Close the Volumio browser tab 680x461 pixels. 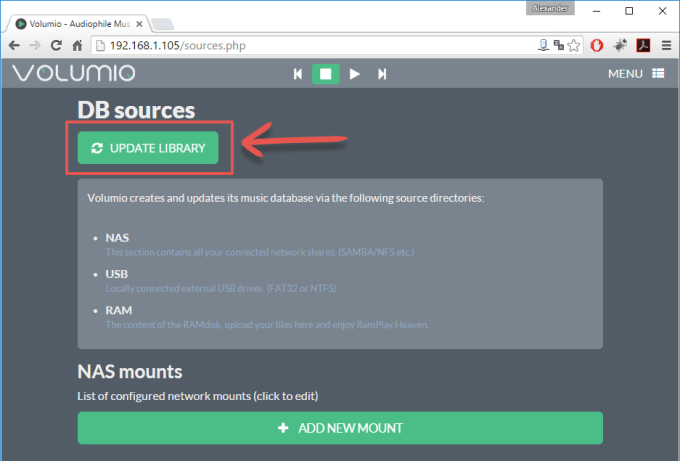coord(139,24)
